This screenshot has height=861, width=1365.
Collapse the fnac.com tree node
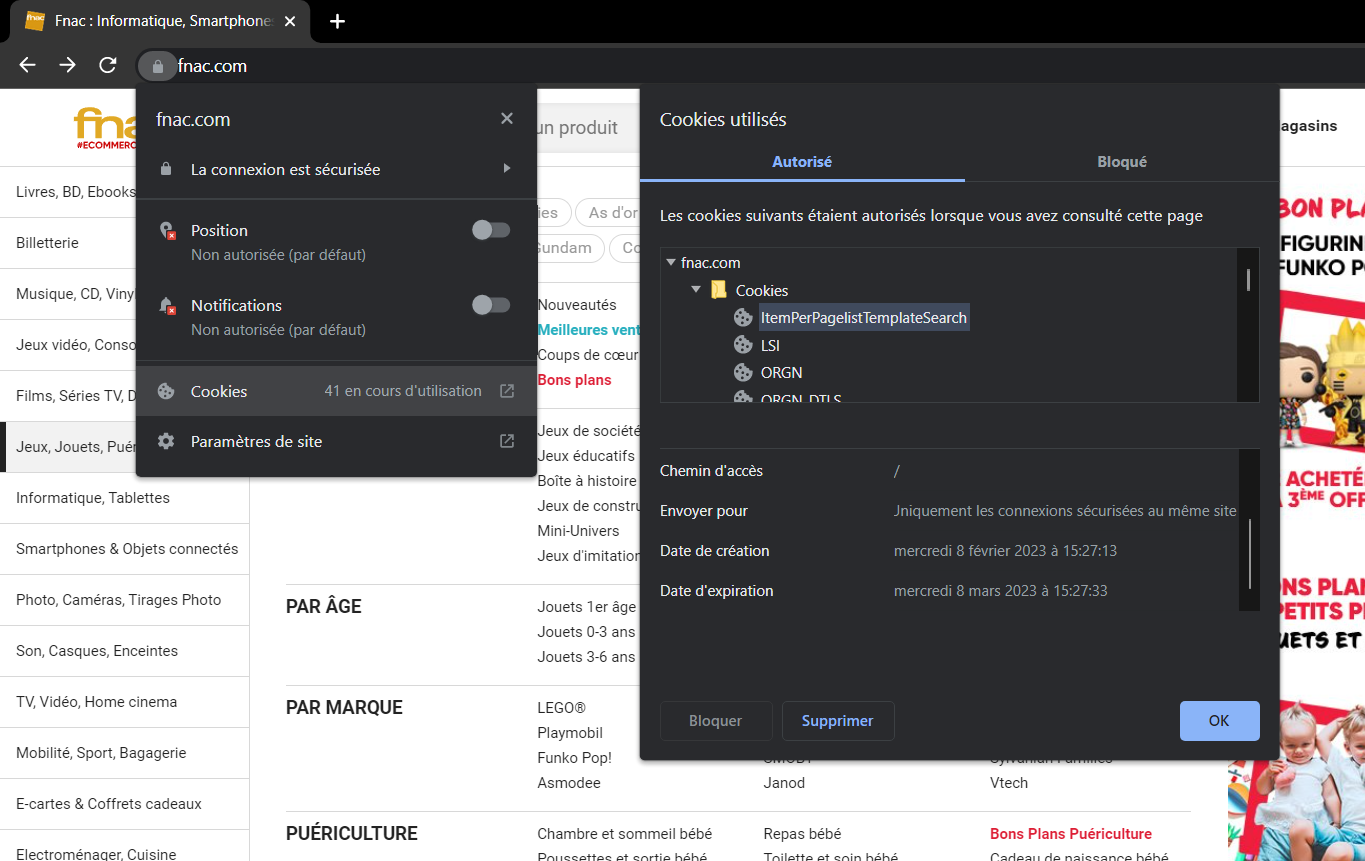coord(671,263)
